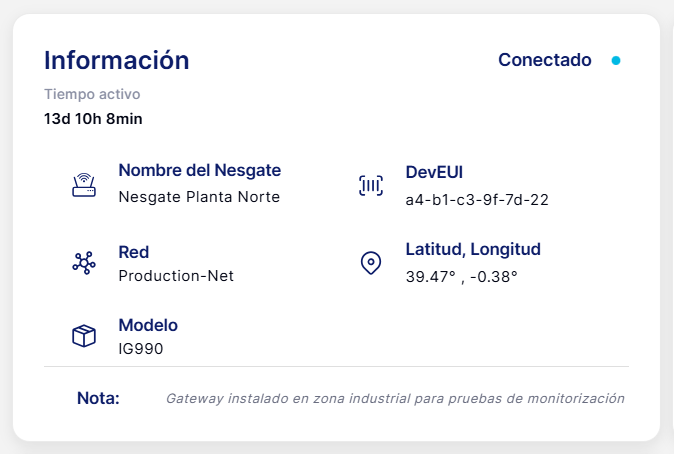Select the DevEUI value a4-b1-c3-9f-7d-22
The width and height of the screenshot is (674, 454).
click(477, 200)
